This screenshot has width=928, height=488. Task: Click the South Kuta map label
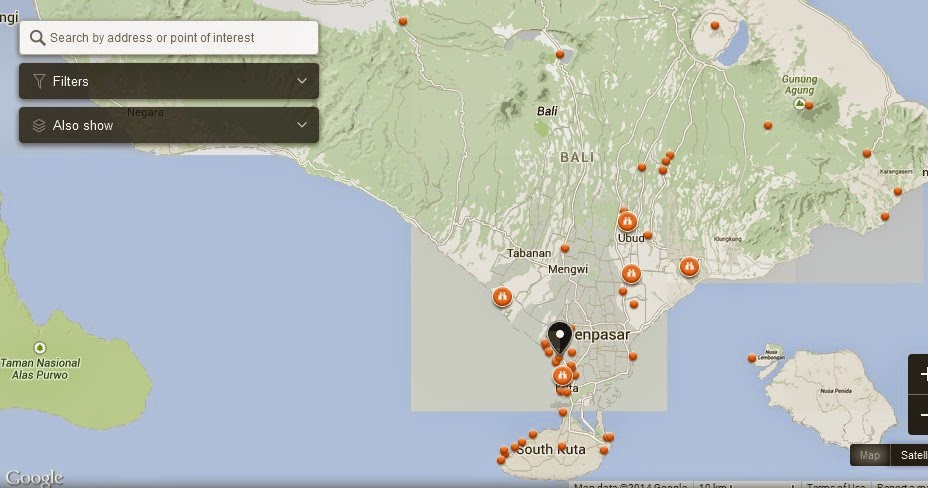[551, 450]
